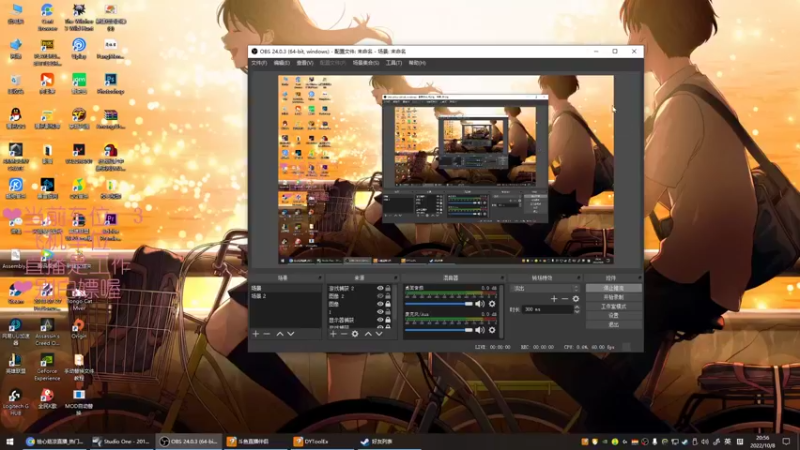
Task: Increase transition duration with the up stepper
Action: pyautogui.click(x=577, y=307)
